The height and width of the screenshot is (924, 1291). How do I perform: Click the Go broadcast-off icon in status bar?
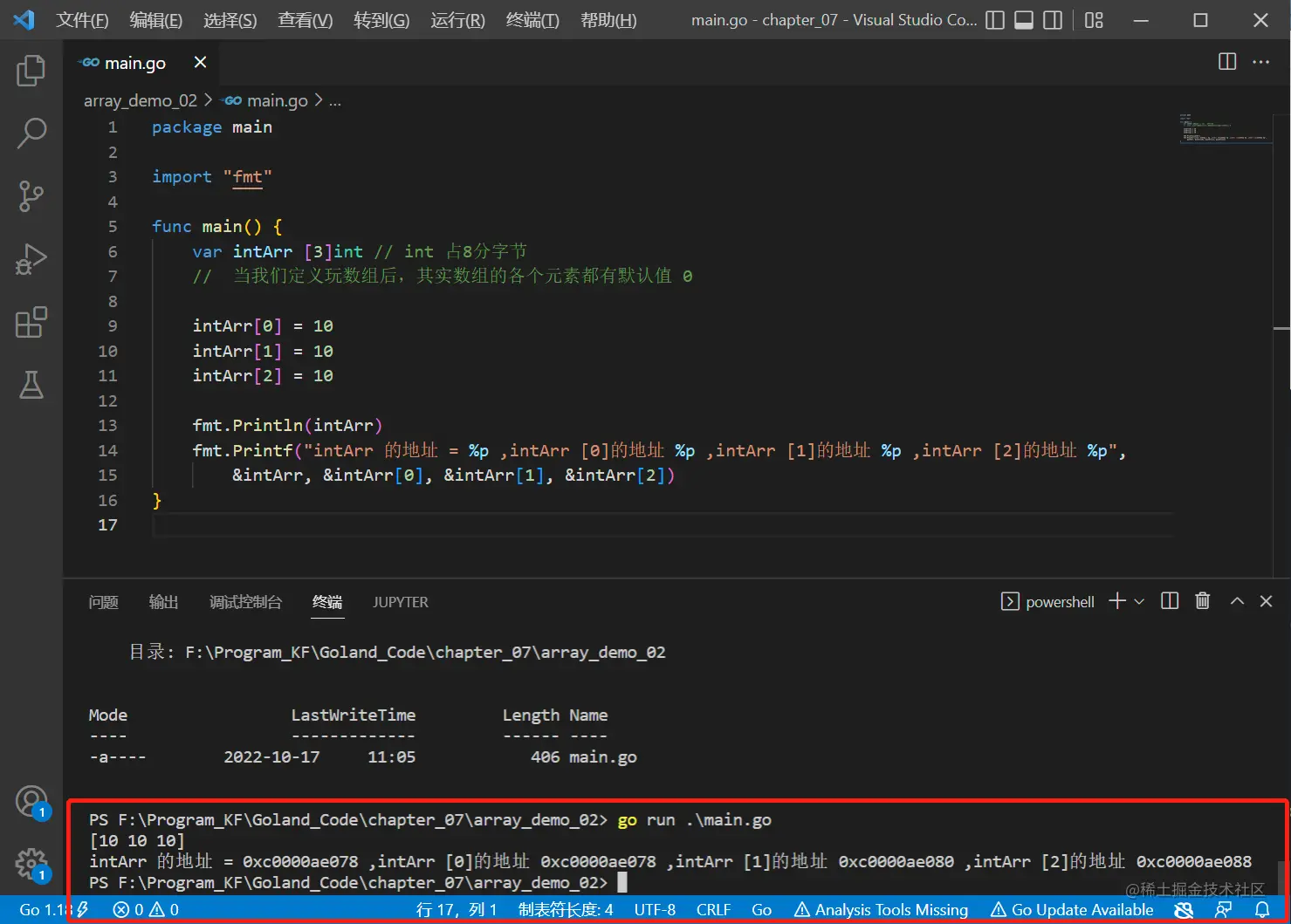(x=1184, y=909)
